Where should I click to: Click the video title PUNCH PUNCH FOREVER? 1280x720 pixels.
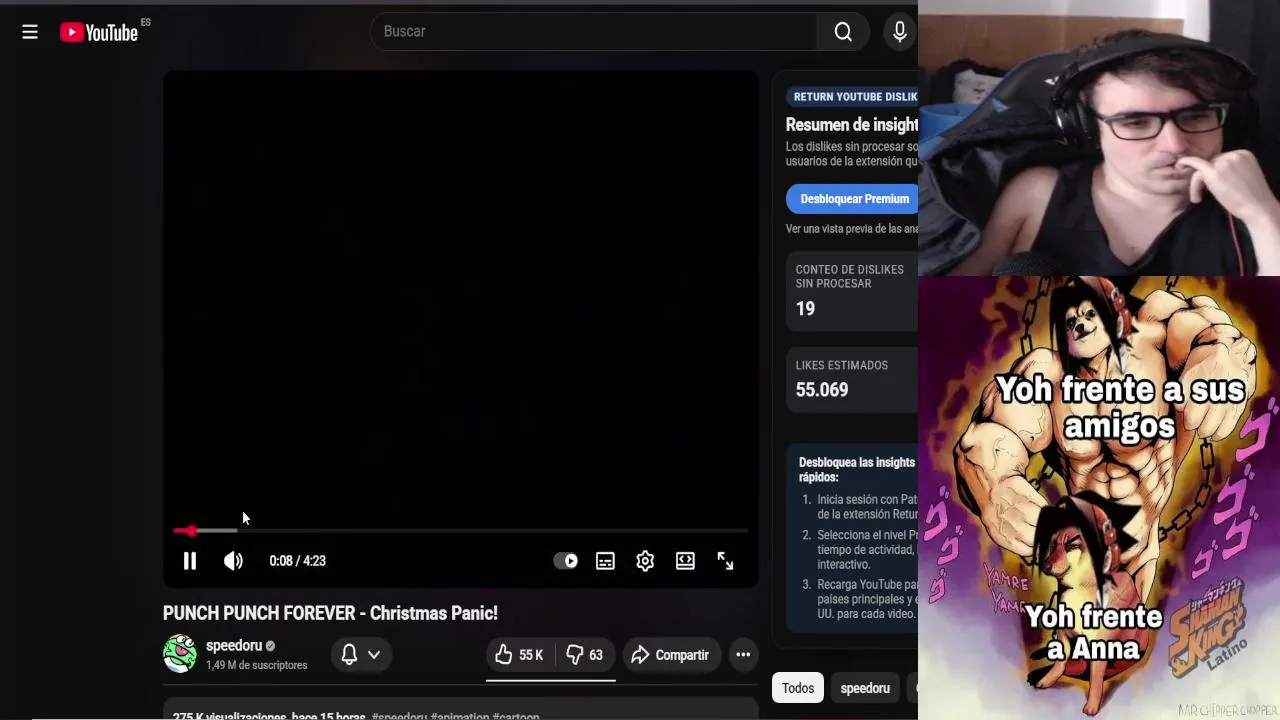click(330, 613)
